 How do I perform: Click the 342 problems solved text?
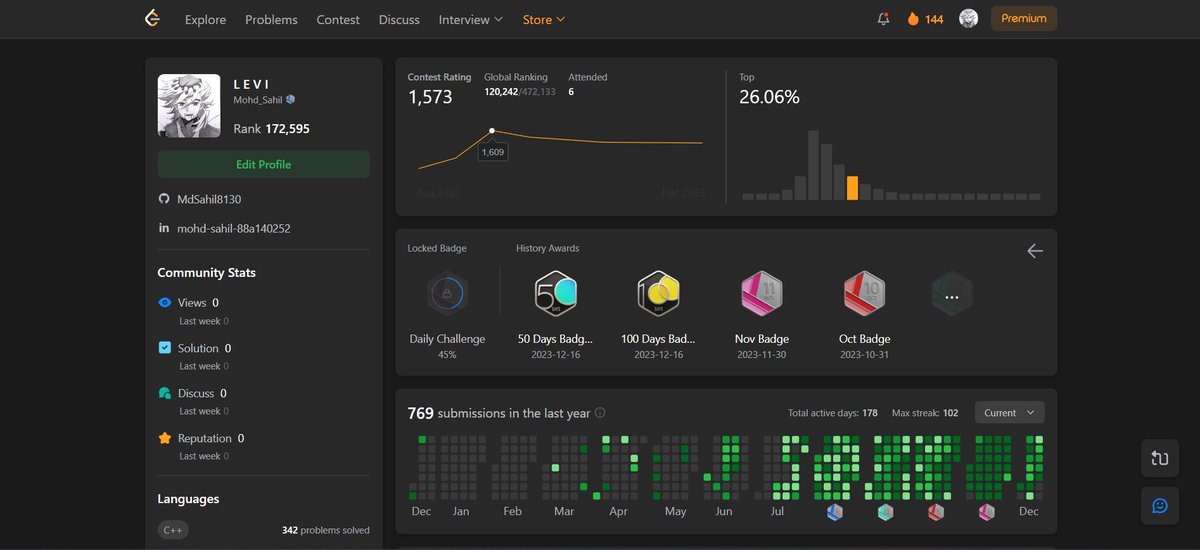[x=326, y=530]
